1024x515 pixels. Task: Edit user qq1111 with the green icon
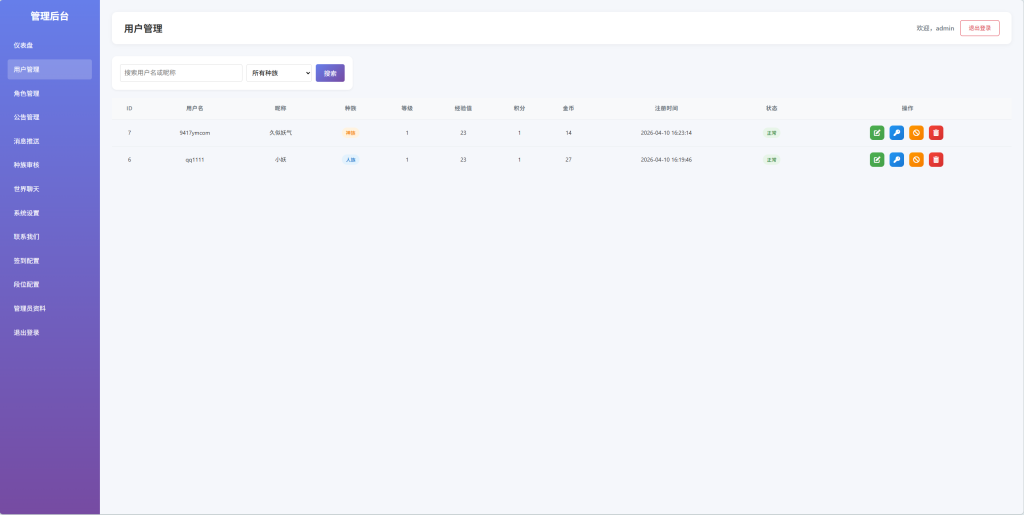click(877, 159)
